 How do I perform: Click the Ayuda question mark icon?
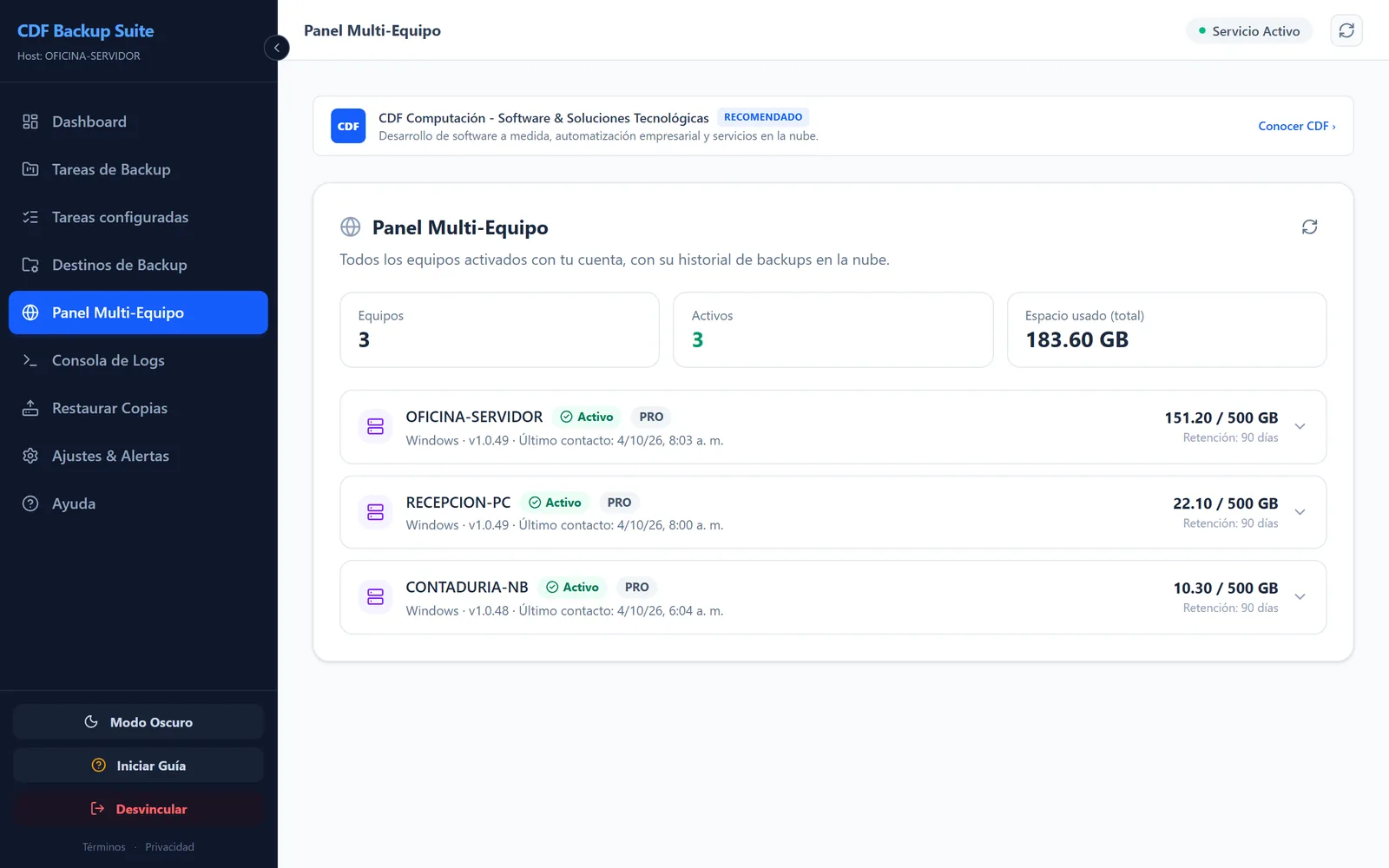click(30, 503)
